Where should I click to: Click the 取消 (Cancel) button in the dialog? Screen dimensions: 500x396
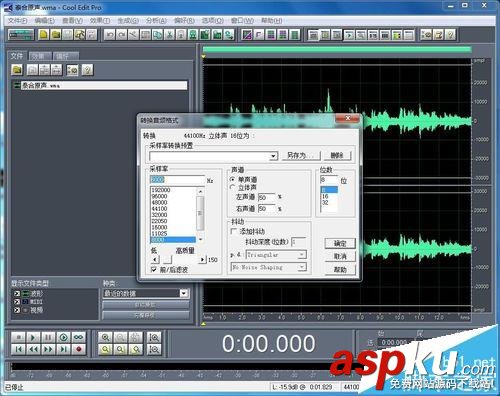pyautogui.click(x=340, y=256)
